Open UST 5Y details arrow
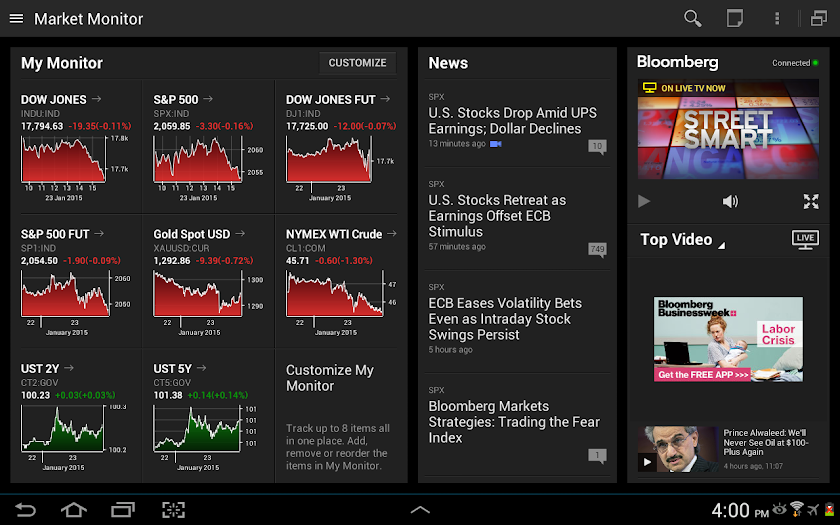Screen dimensions: 840x525 coord(201,368)
